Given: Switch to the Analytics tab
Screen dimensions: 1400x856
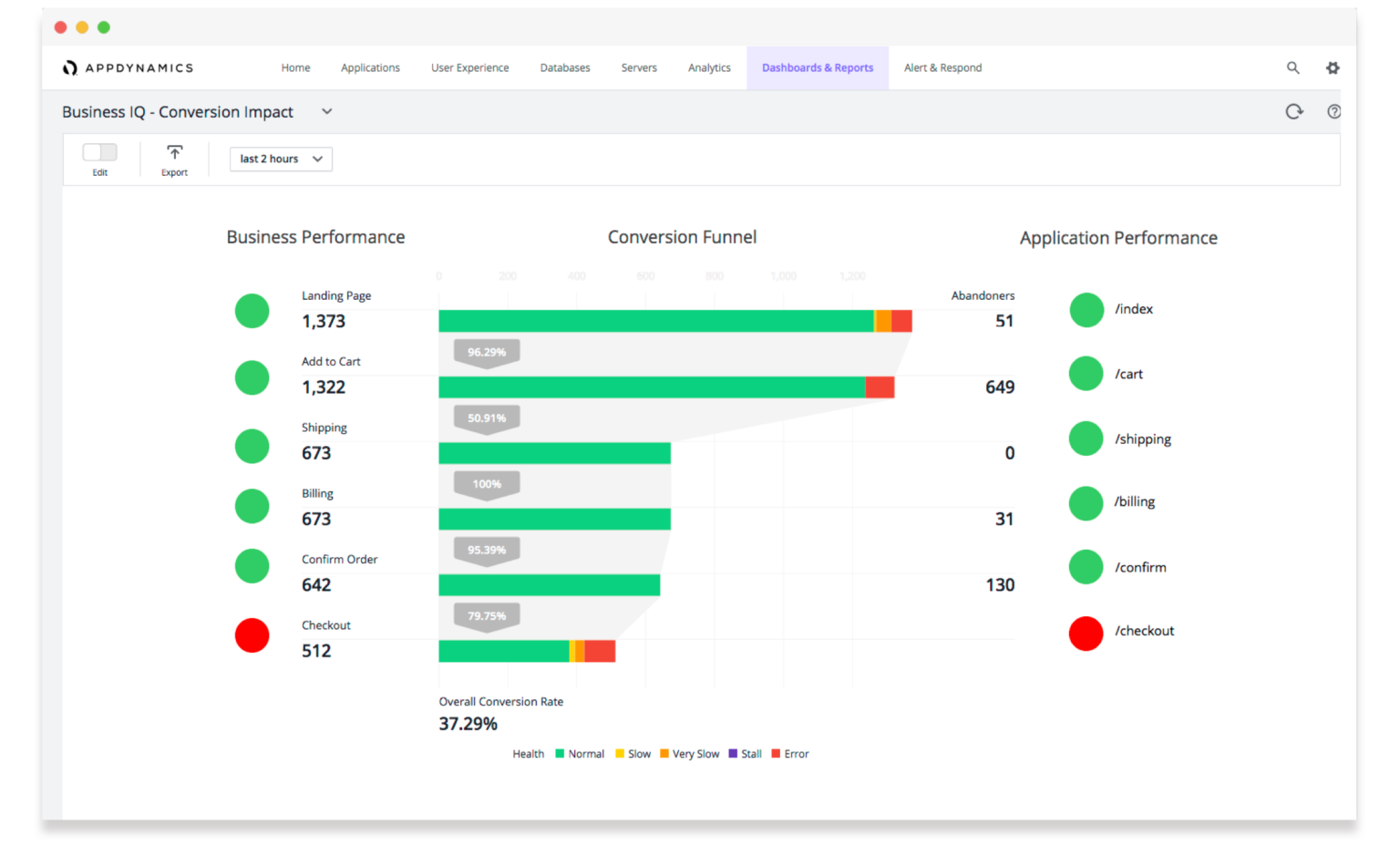Looking at the screenshot, I should click(x=709, y=67).
